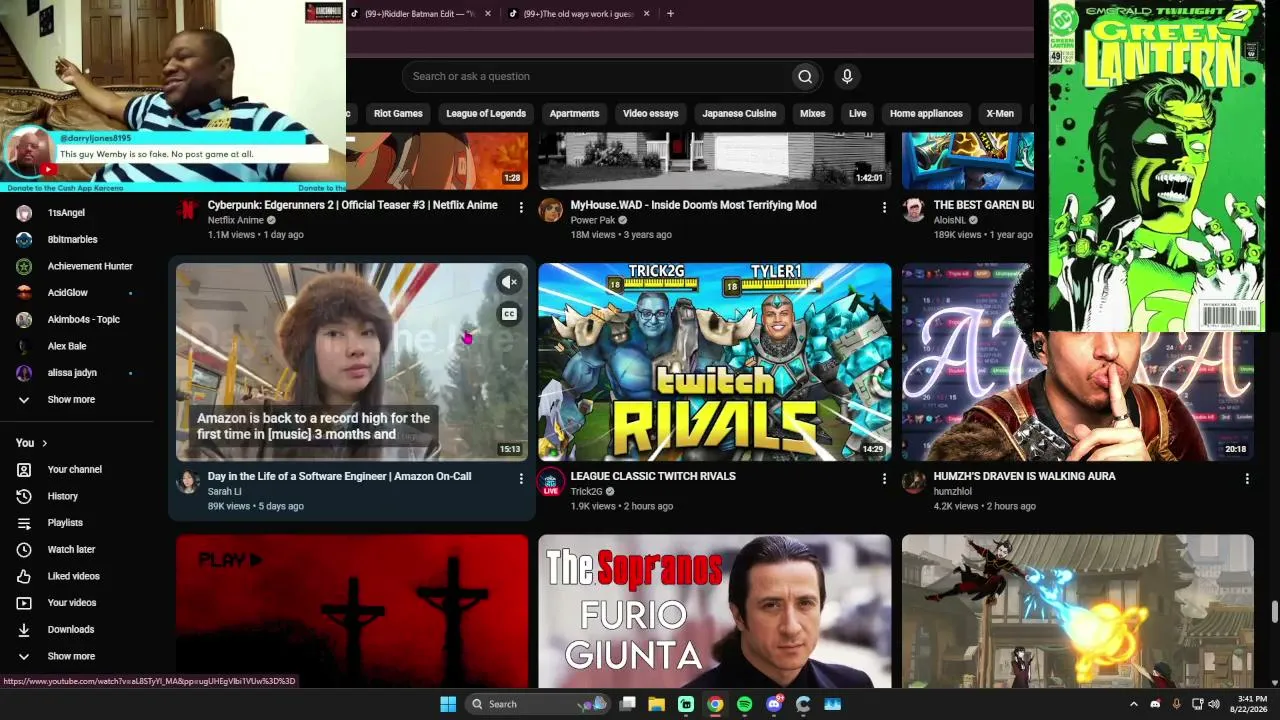Open volume settings in the system tray
This screenshot has width=1280, height=720.
[1214, 704]
